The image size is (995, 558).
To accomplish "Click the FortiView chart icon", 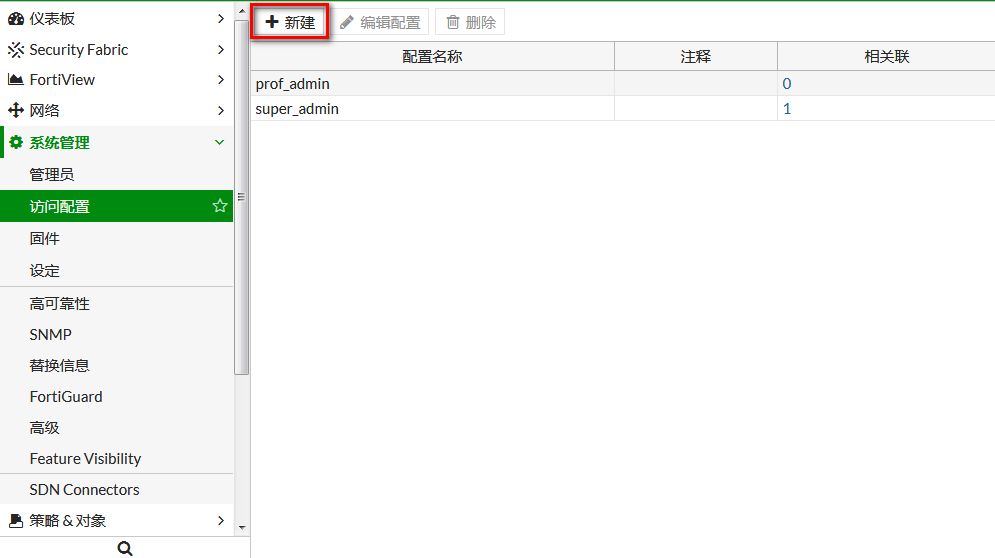I will point(16,80).
